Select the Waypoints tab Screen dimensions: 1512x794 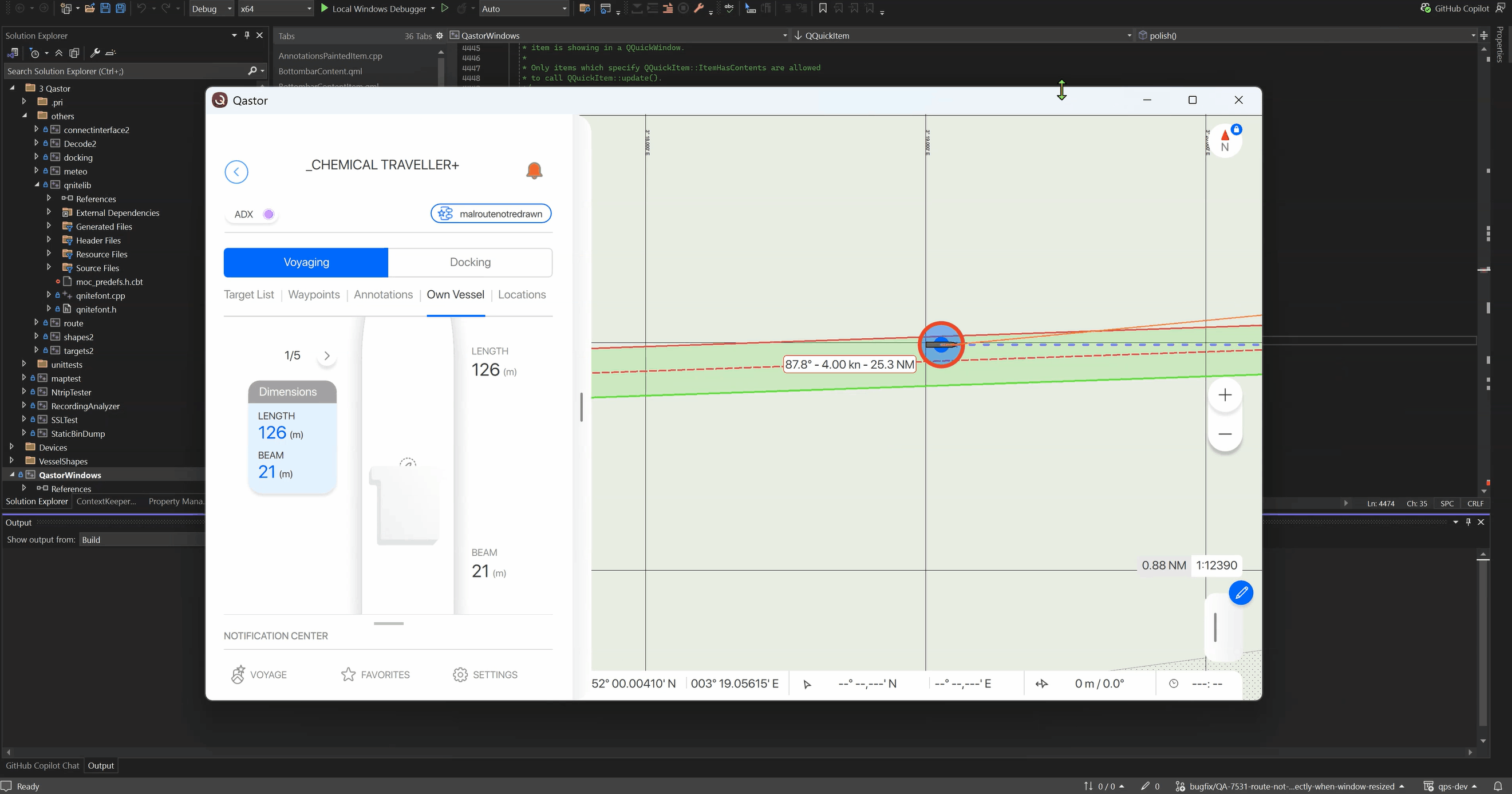[314, 295]
